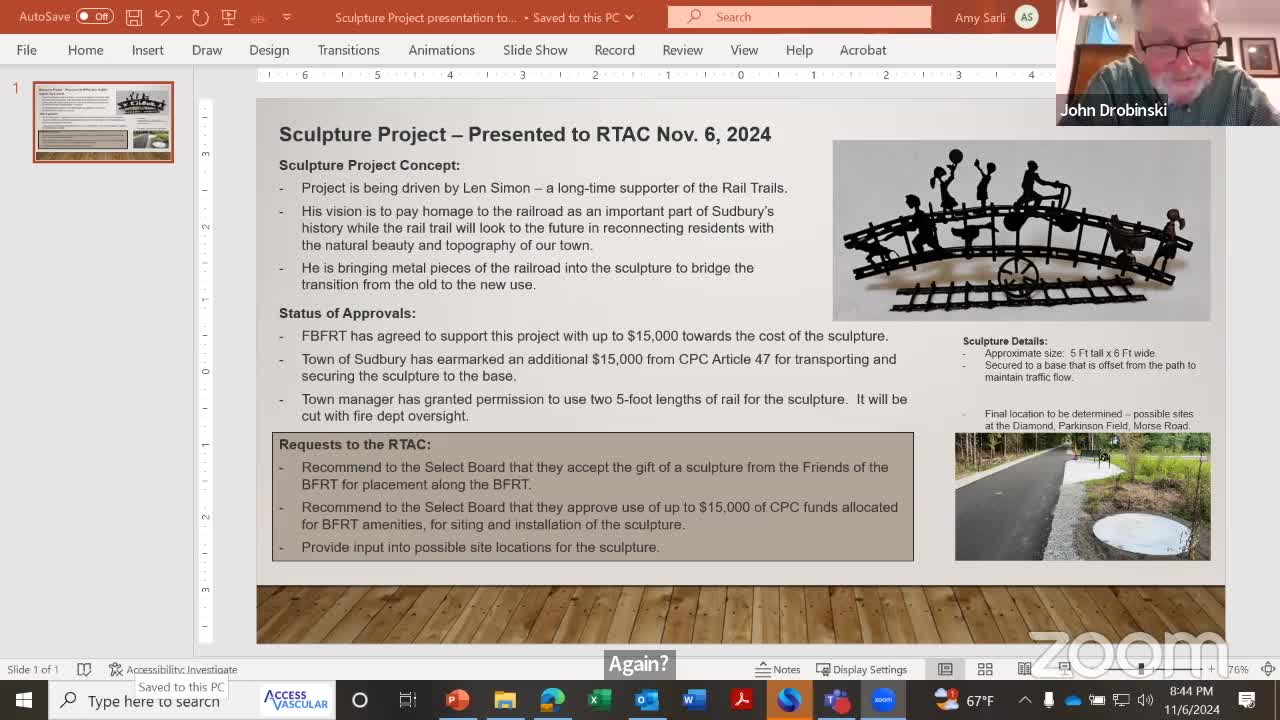Click the Access Vascular taskbar logo
The image size is (1280, 720).
point(296,700)
